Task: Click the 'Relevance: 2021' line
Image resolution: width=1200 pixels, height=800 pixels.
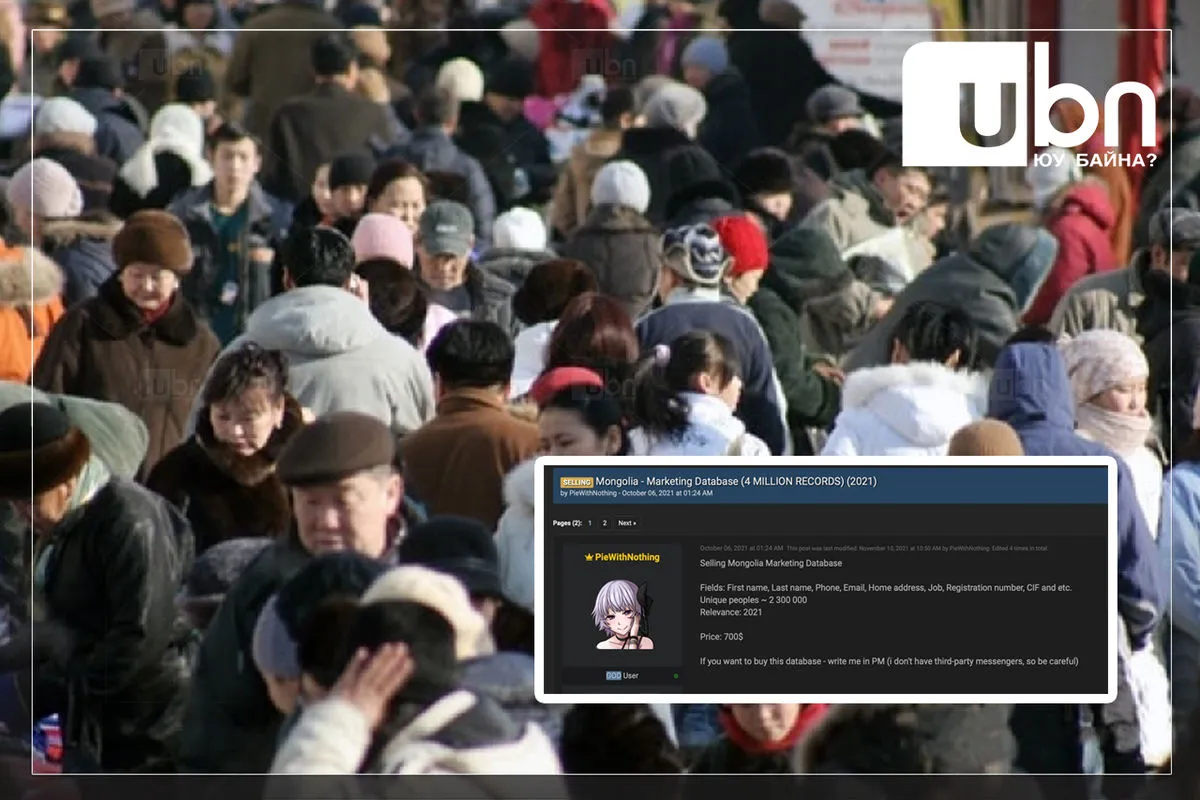Action: point(731,612)
